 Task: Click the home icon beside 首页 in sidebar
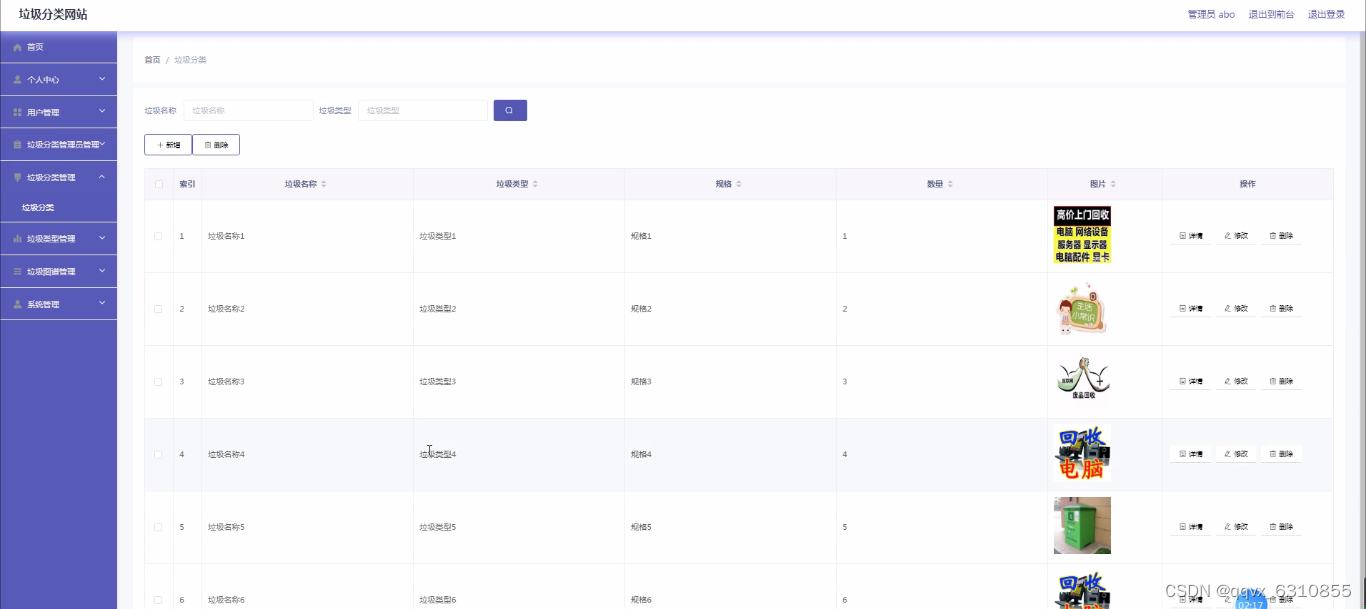click(17, 47)
